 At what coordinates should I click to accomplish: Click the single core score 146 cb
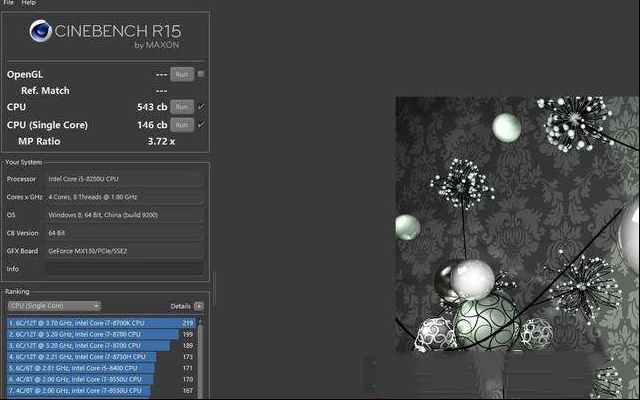(152, 125)
